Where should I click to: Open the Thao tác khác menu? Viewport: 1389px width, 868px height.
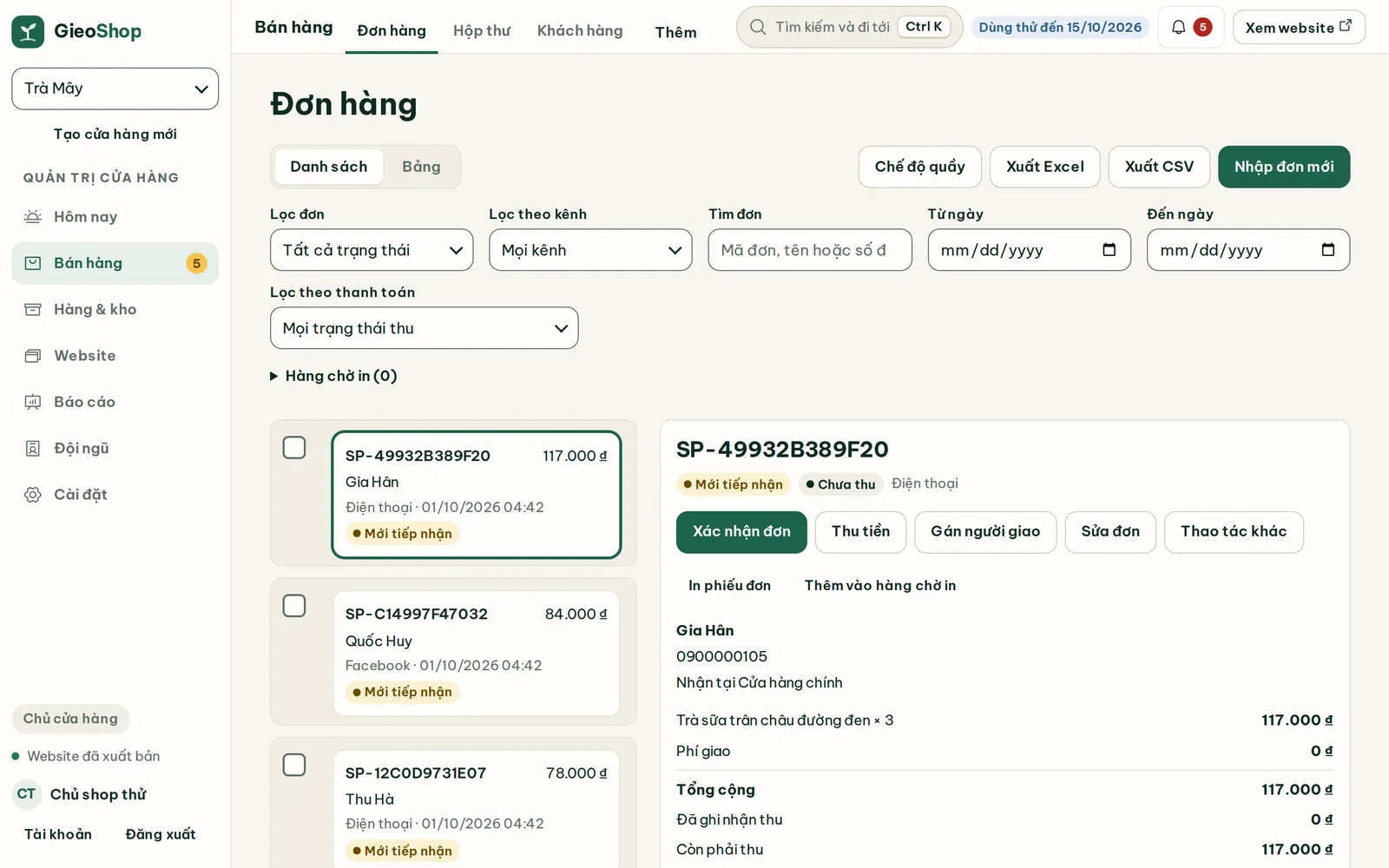(1234, 532)
